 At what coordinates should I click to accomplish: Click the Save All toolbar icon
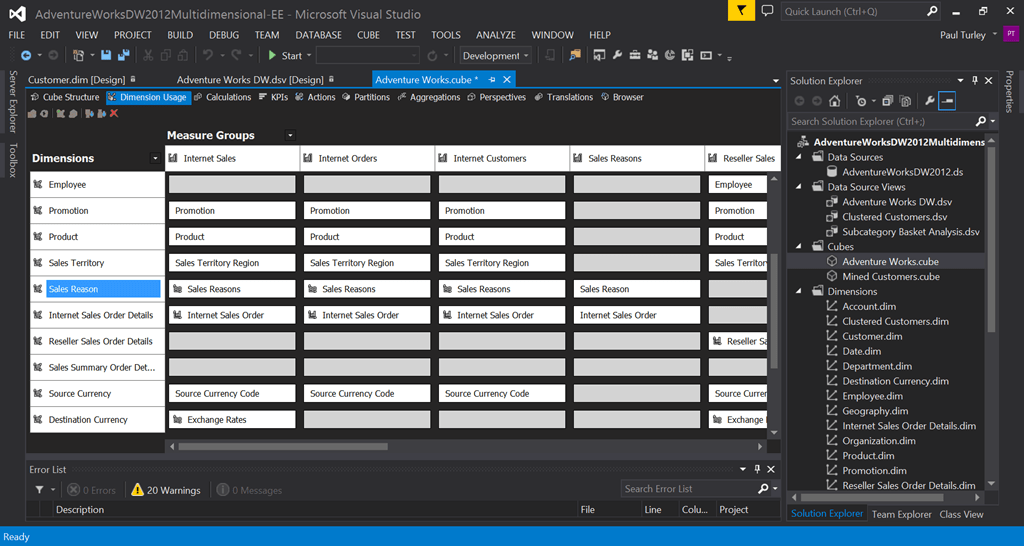point(123,56)
